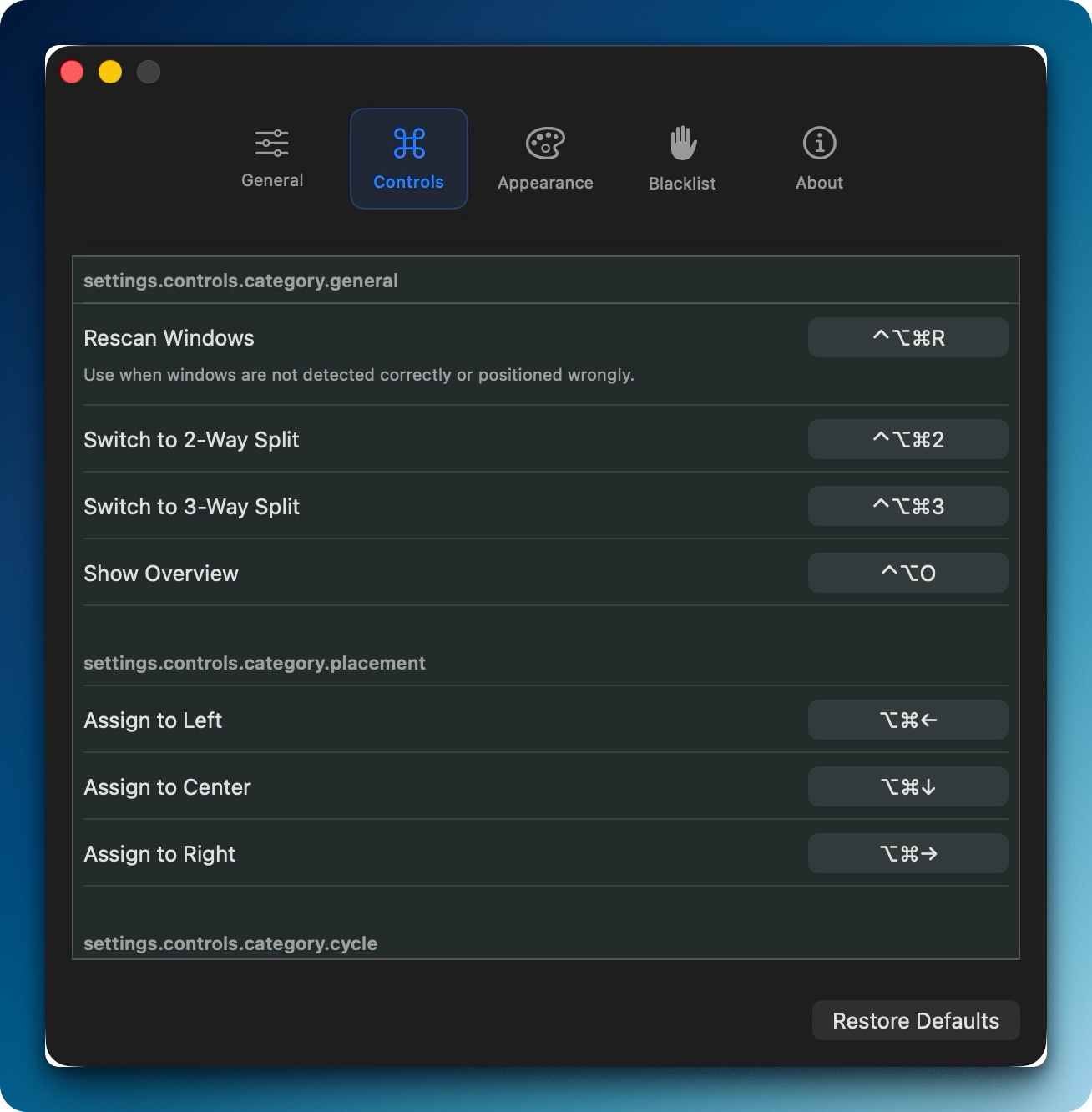Edit the Rescan Windows shortcut field

[907, 337]
